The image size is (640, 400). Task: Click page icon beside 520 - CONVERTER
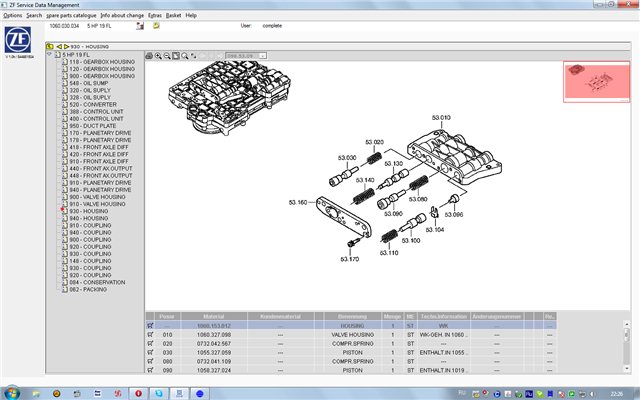pyautogui.click(x=65, y=104)
